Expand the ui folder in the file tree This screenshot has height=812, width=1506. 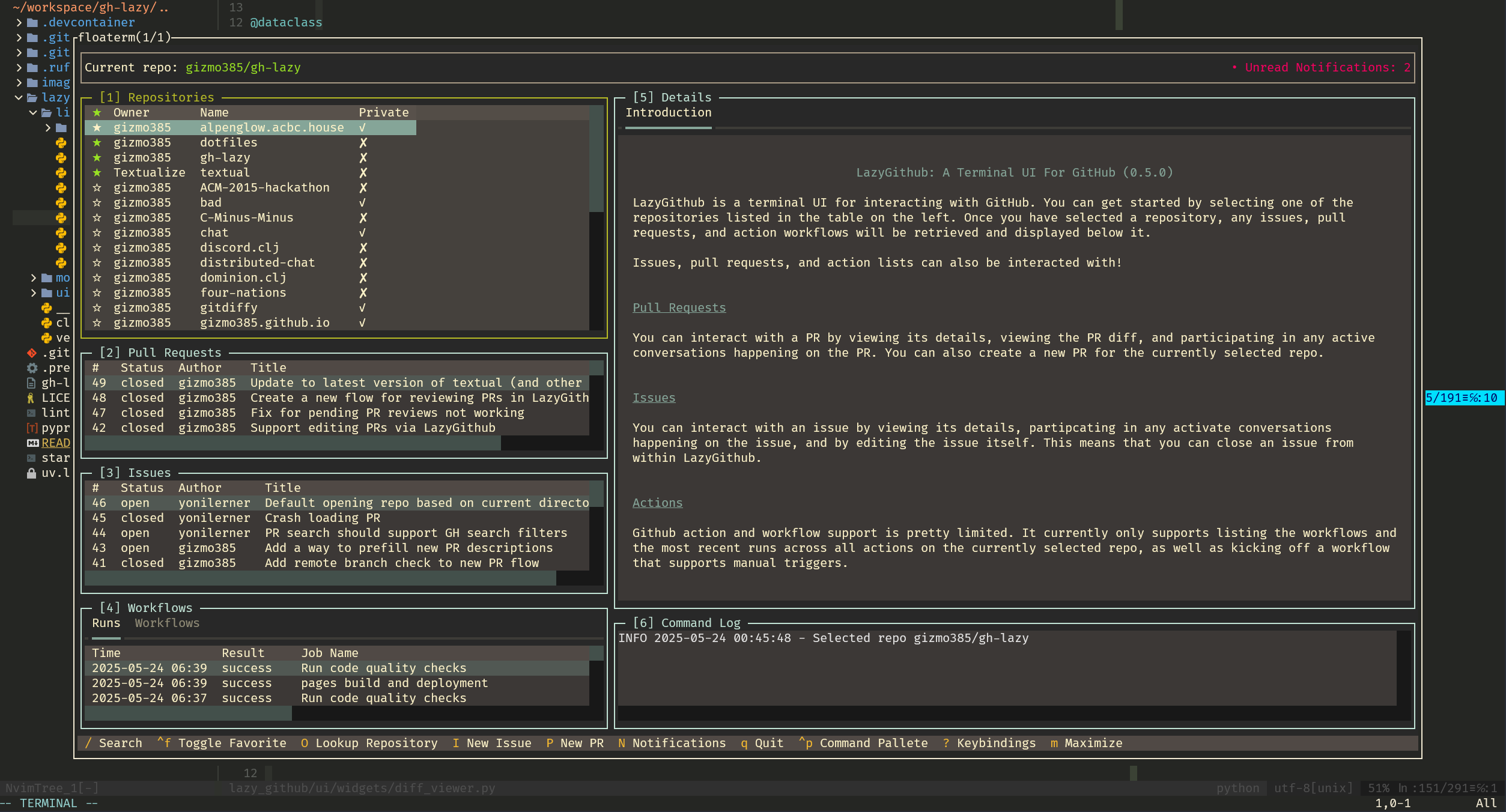[33, 292]
